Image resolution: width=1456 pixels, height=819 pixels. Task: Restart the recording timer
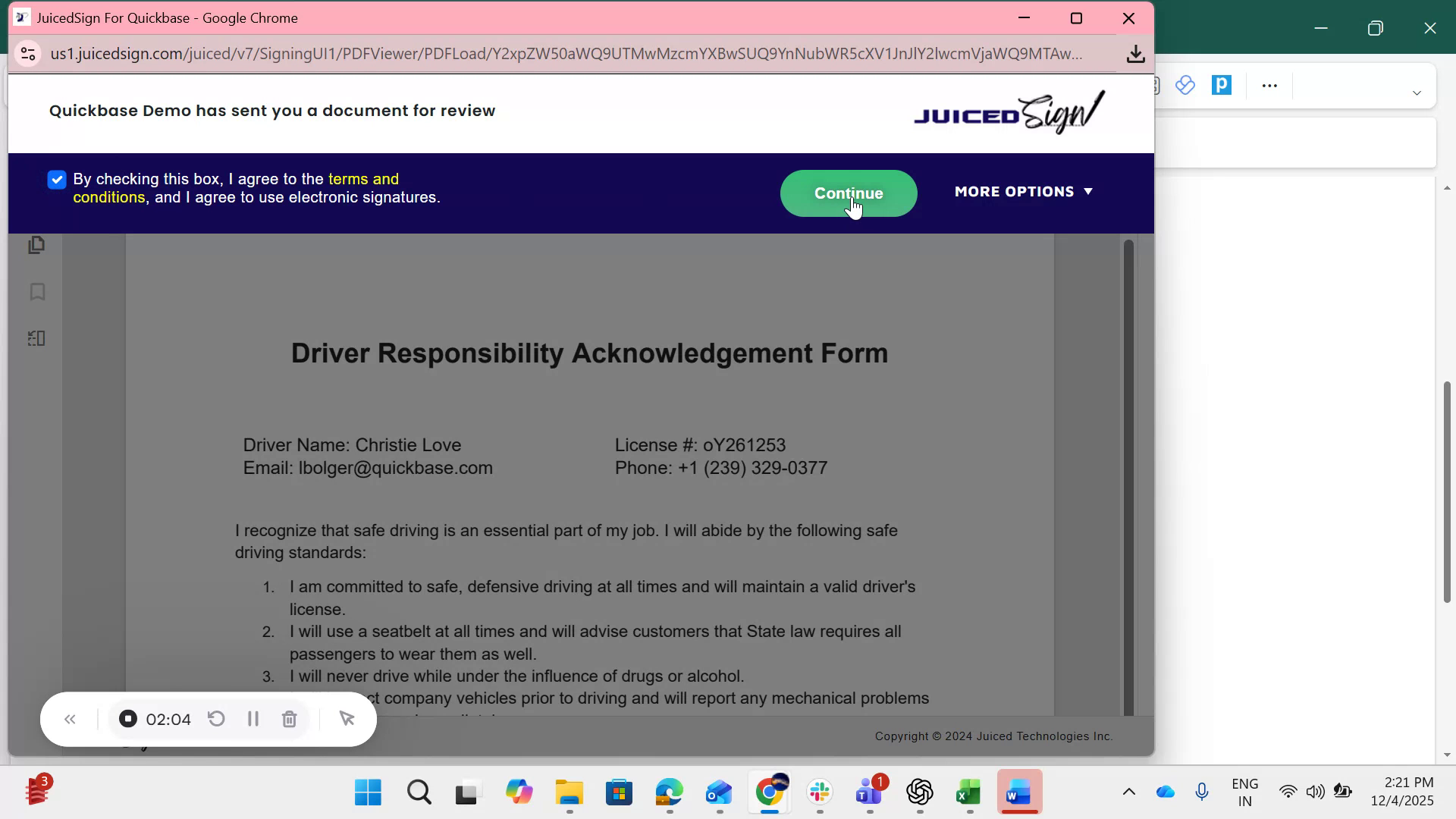216,719
